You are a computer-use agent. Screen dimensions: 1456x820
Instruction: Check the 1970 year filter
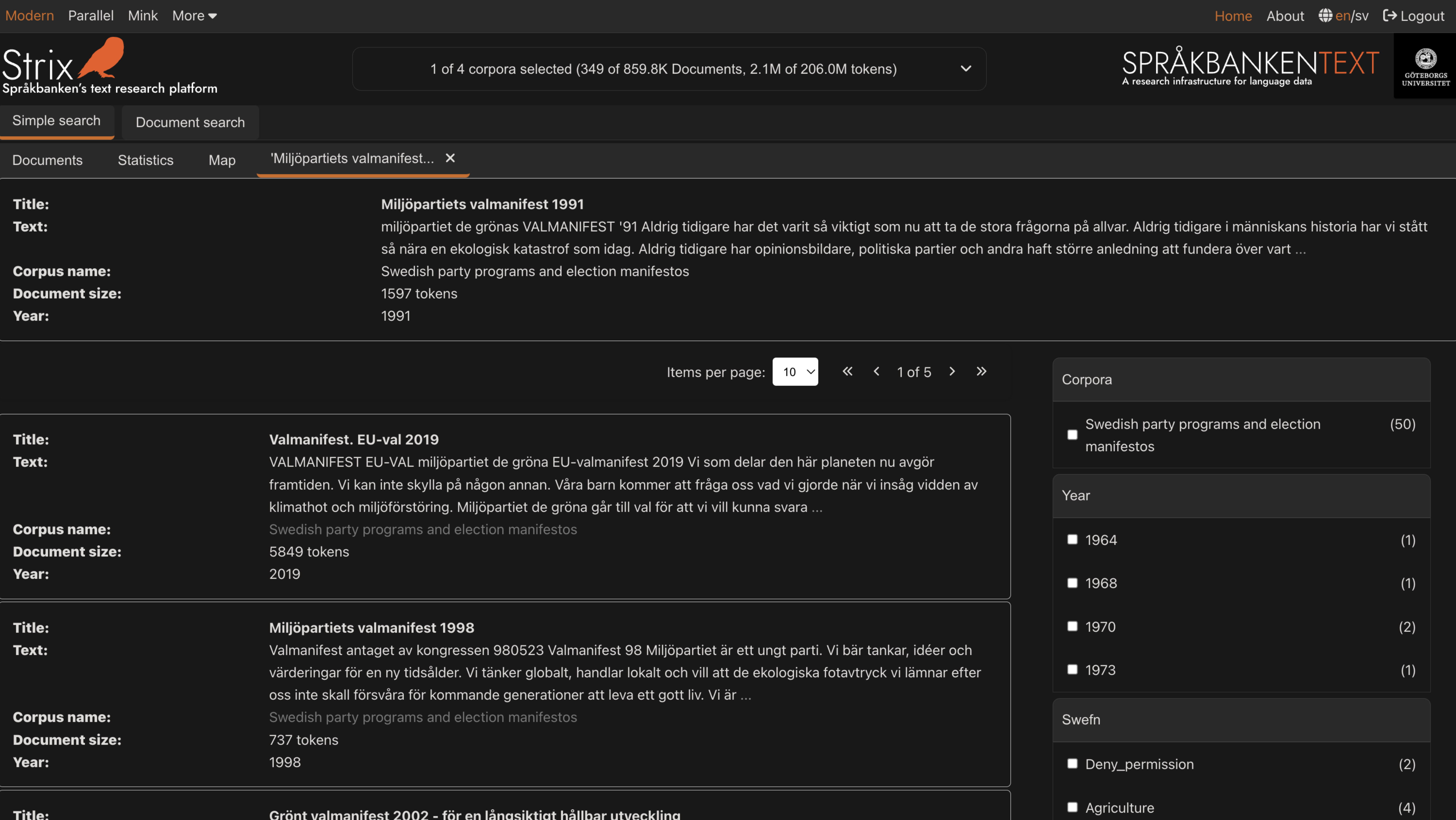click(1072, 627)
